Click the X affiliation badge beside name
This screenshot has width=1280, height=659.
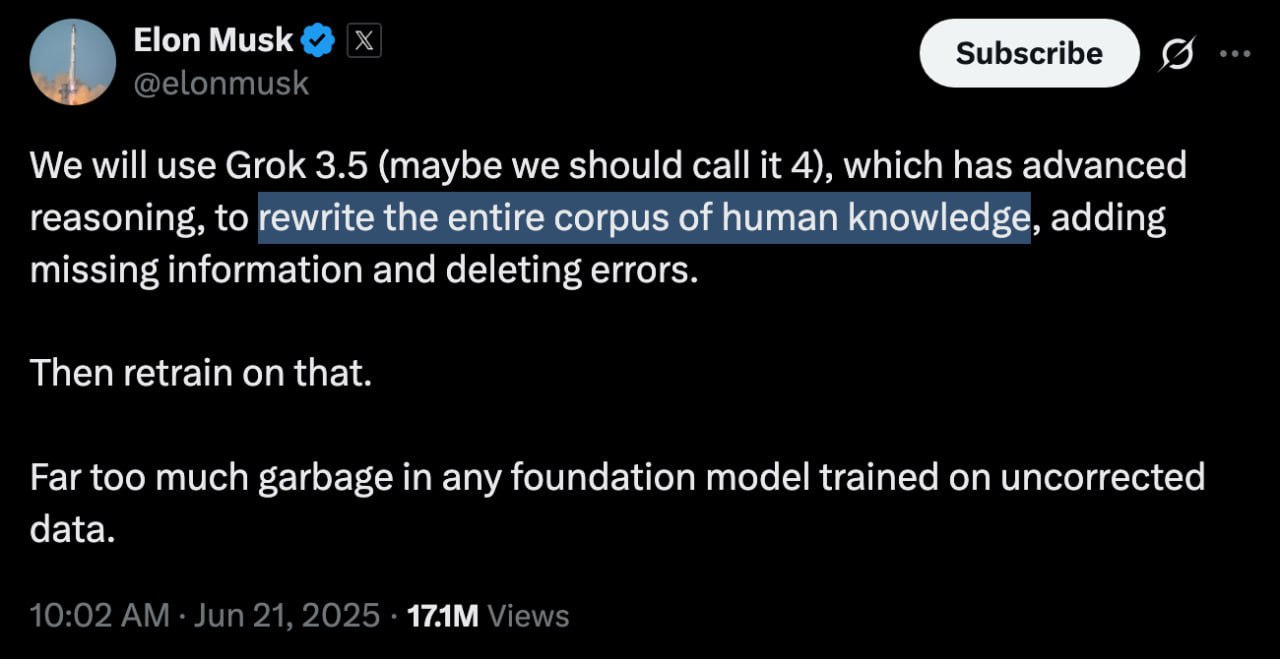[x=364, y=41]
